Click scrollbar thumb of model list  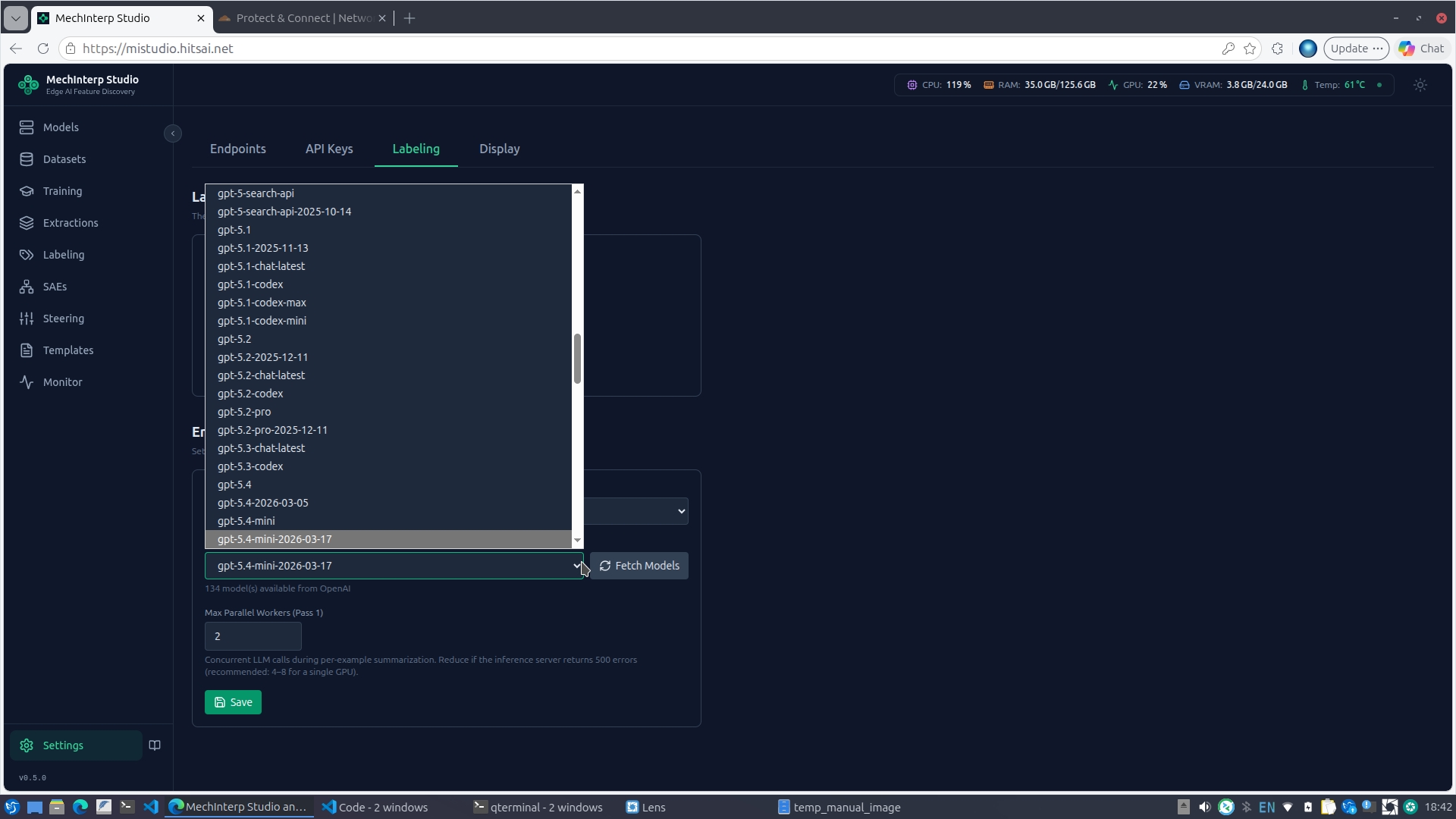coord(577,359)
